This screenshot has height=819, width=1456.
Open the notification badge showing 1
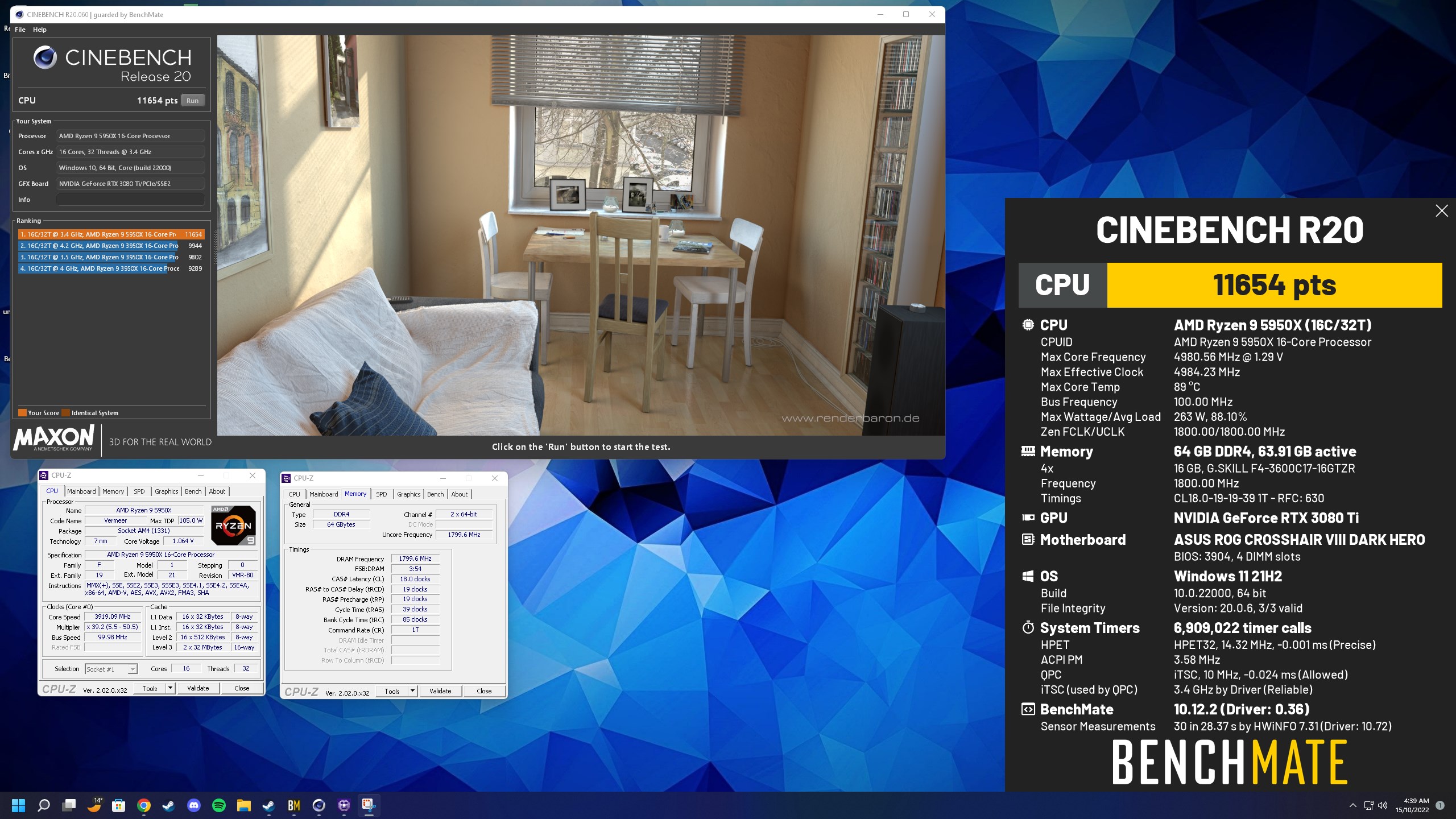click(1440, 805)
